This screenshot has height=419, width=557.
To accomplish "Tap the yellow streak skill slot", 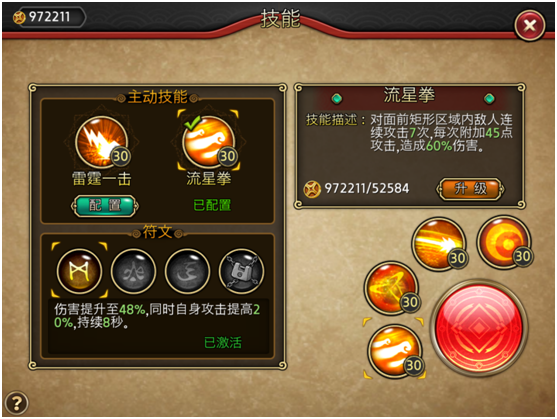I will click(x=439, y=244).
